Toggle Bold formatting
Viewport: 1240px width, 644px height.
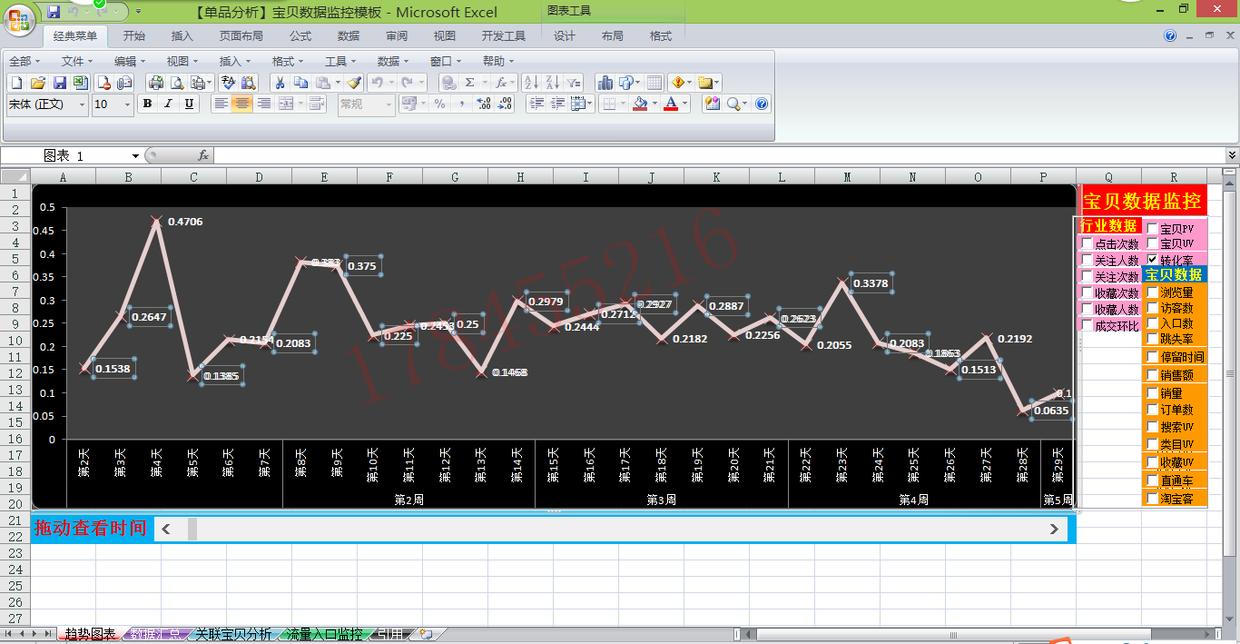click(147, 104)
